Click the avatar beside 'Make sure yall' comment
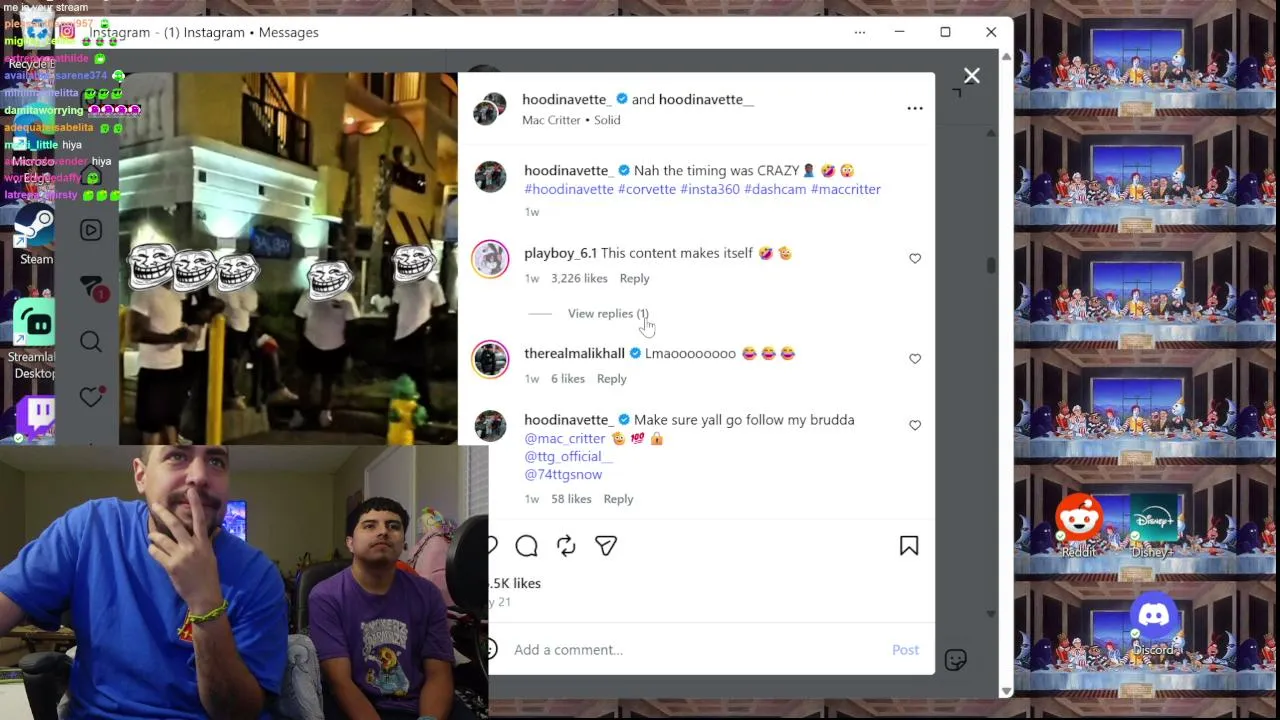The height and width of the screenshot is (720, 1280). [490, 426]
